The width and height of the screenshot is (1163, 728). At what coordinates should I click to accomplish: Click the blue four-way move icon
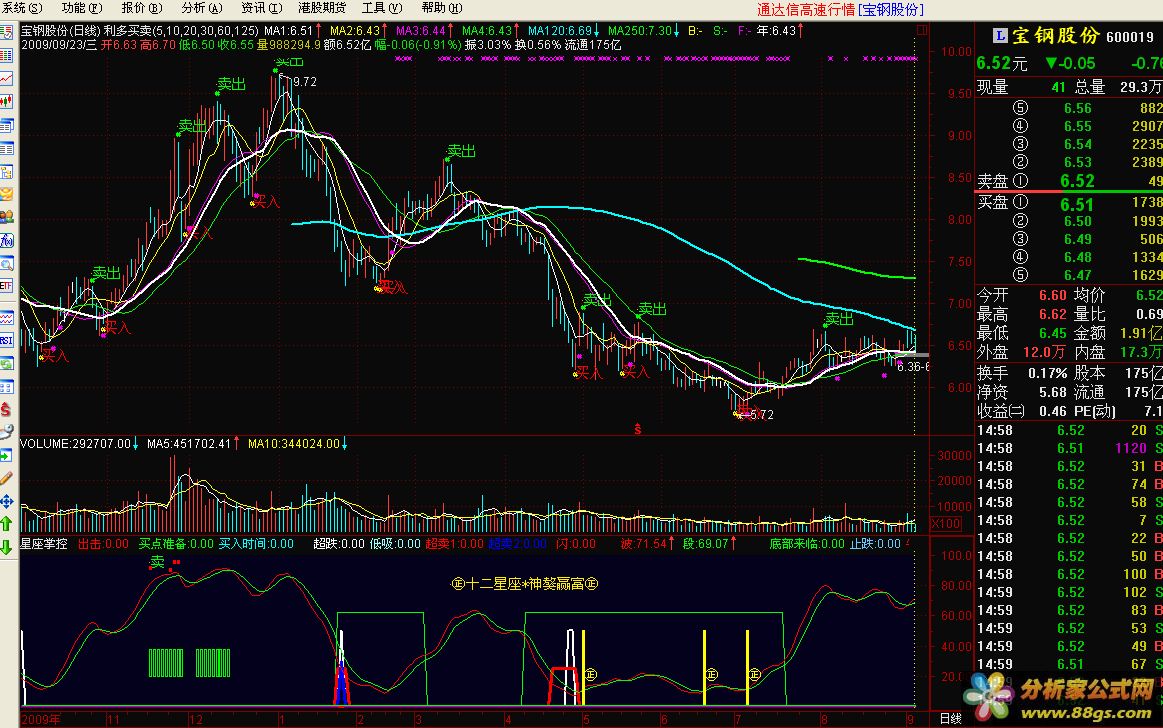click(x=6, y=501)
